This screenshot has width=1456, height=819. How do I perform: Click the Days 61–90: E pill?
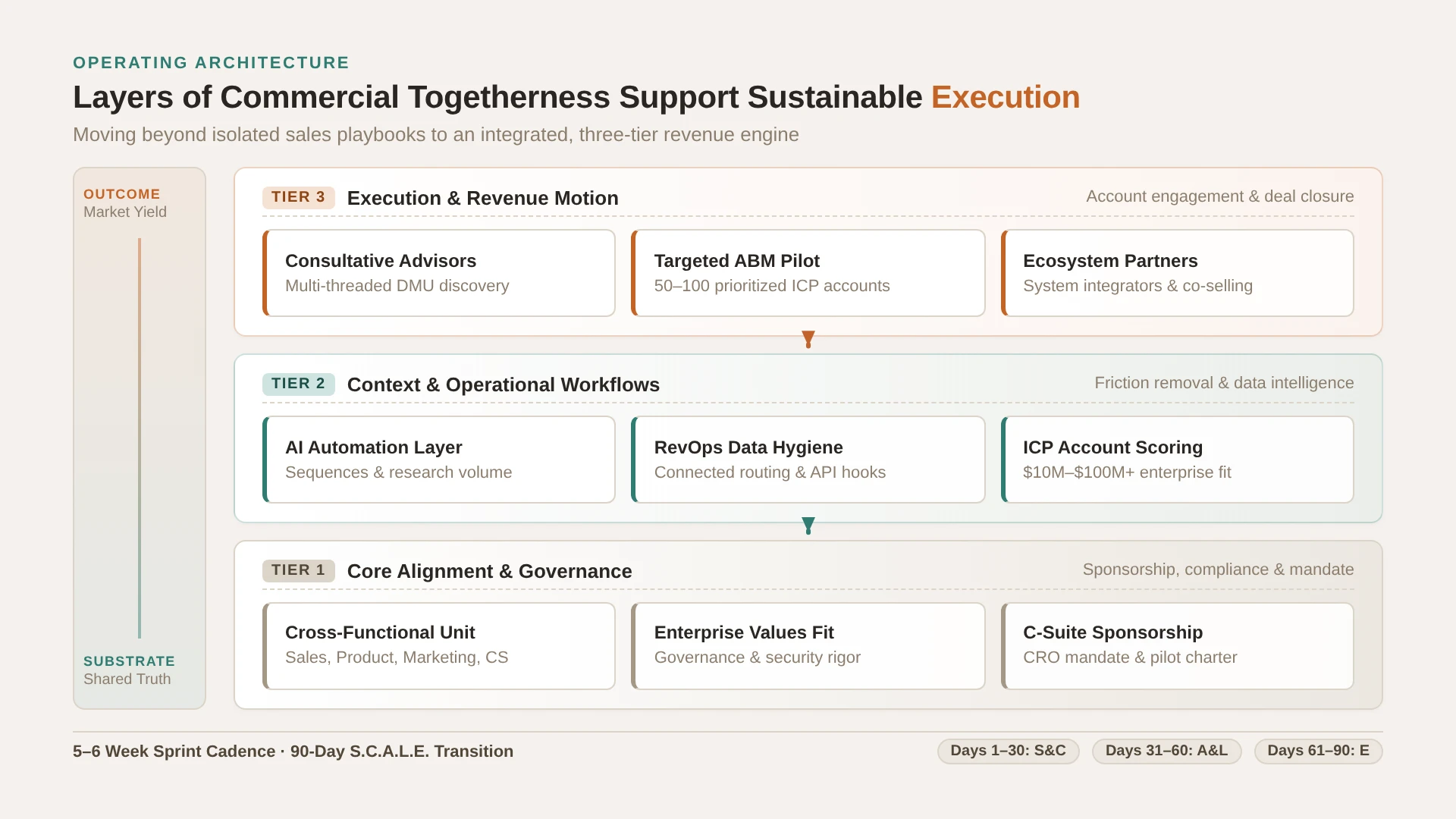1318,751
